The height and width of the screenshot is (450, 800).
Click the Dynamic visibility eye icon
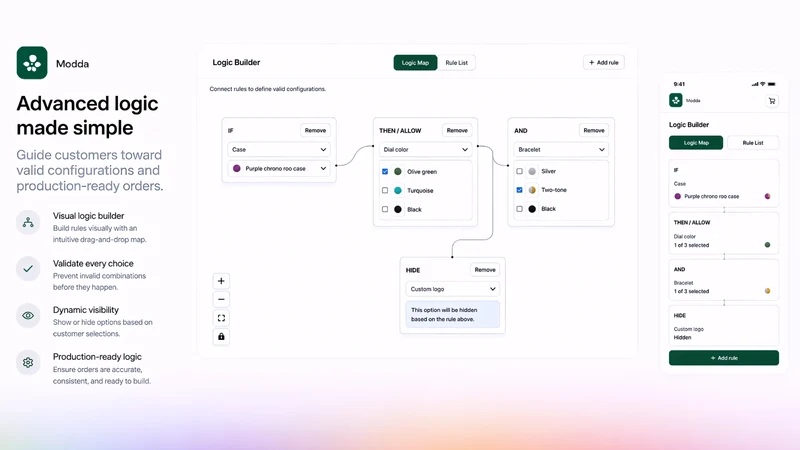pos(28,316)
